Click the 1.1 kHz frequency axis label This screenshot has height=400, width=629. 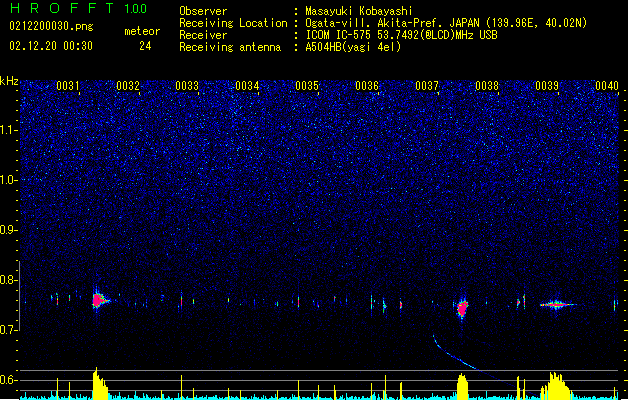[9, 130]
